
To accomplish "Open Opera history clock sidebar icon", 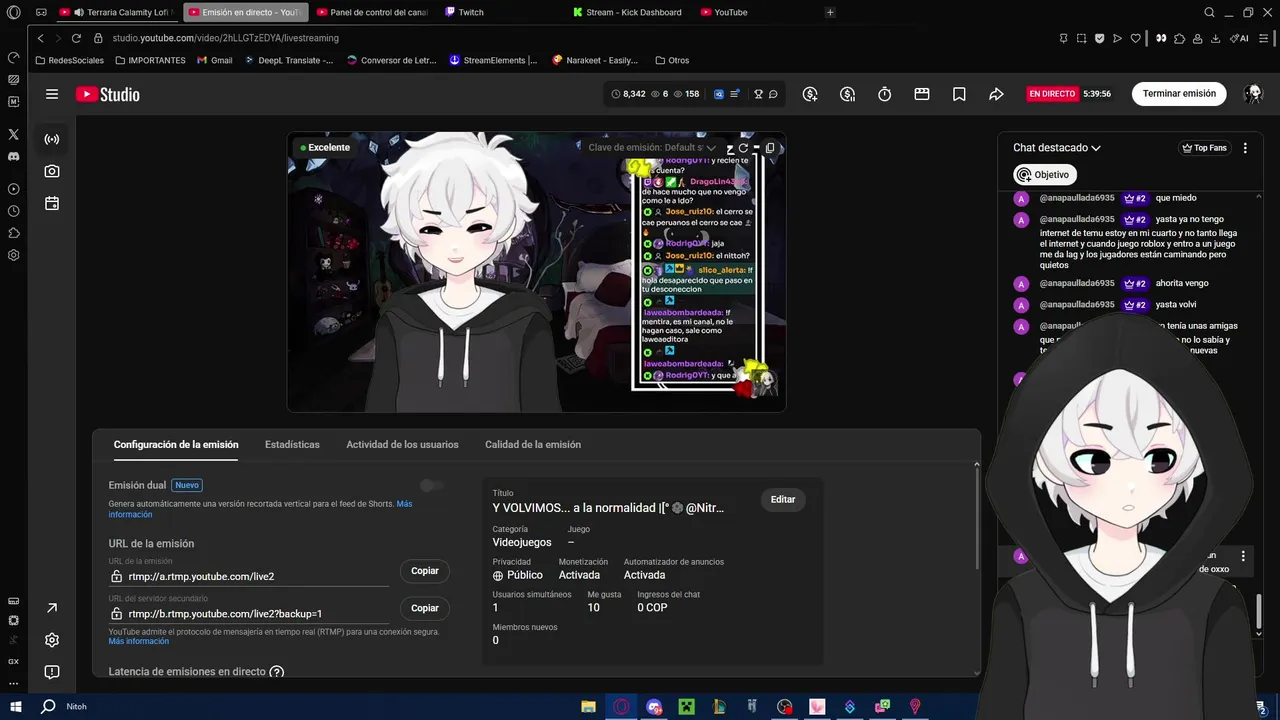I will point(13,211).
